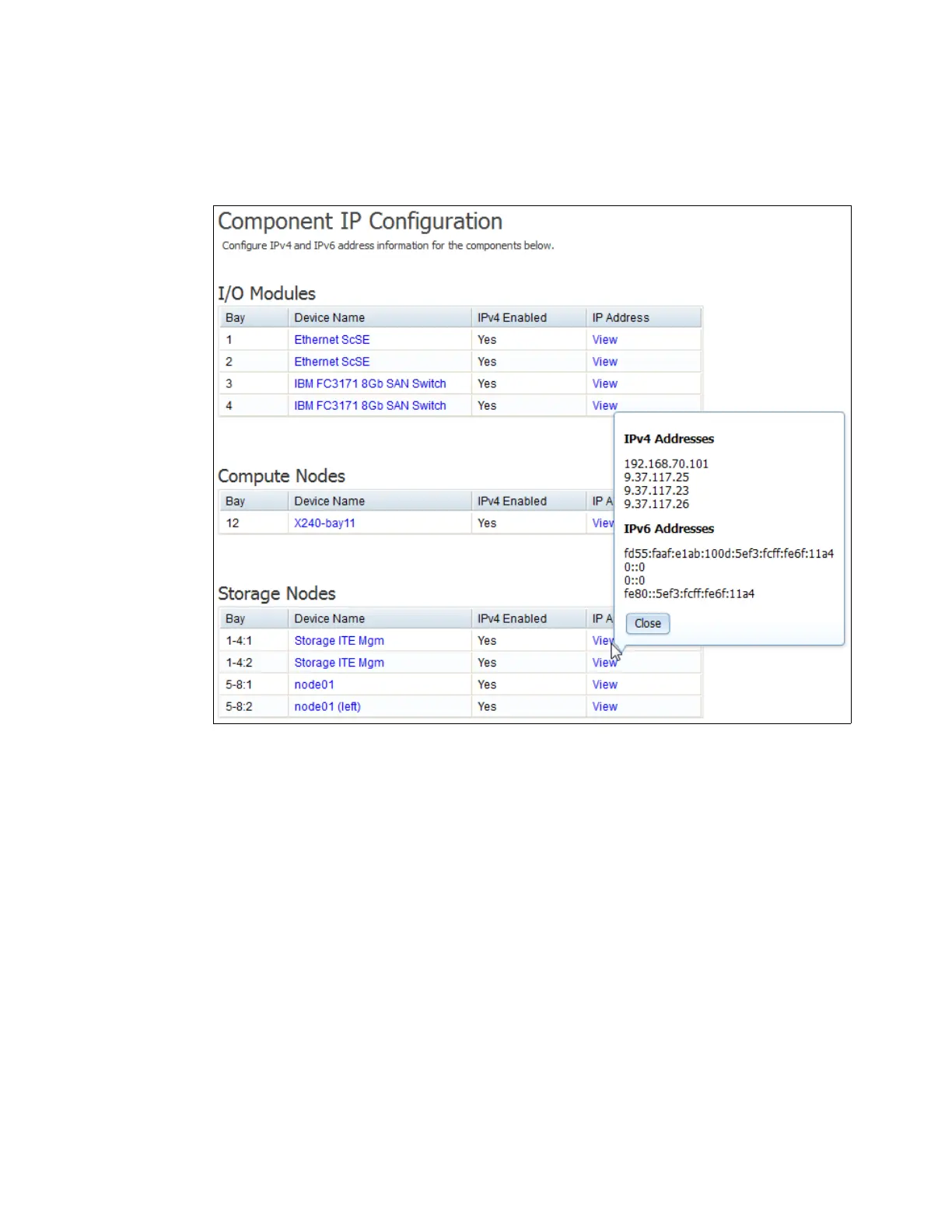
Task: Open Storage ITE Mgm link for bay 1-4:2
Action: pos(339,663)
